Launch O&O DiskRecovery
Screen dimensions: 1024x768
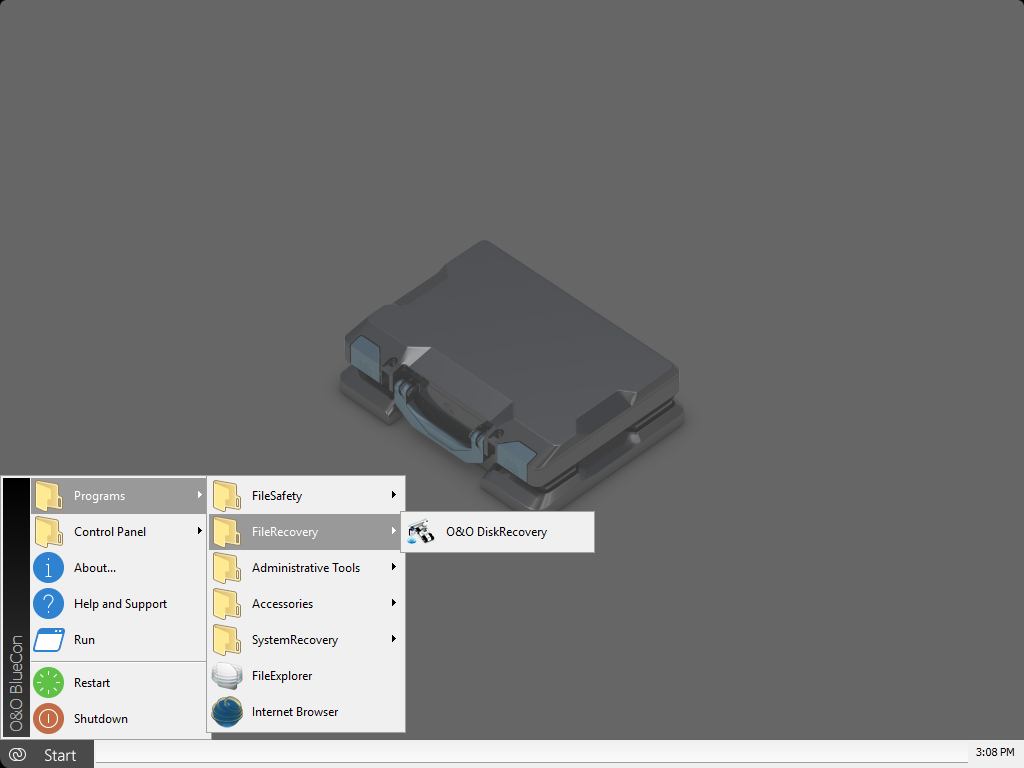point(498,532)
